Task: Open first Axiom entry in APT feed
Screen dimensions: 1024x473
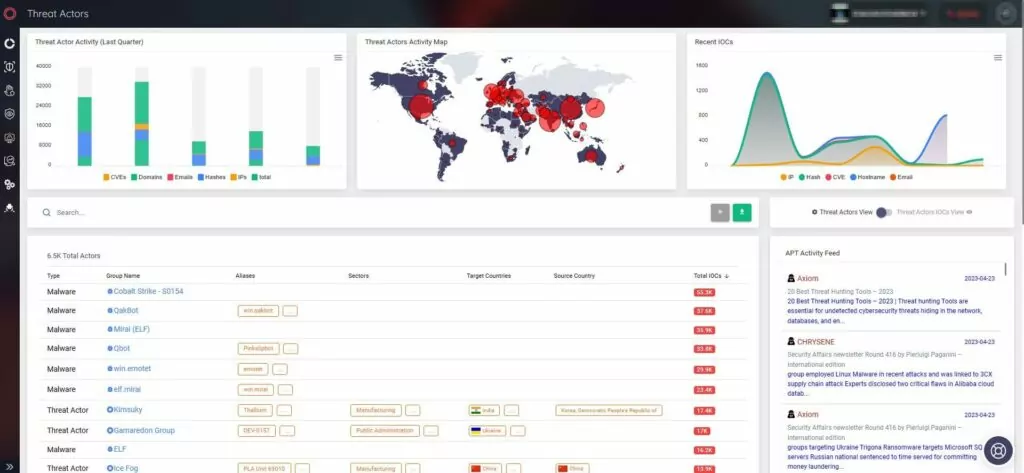Action: coord(807,278)
